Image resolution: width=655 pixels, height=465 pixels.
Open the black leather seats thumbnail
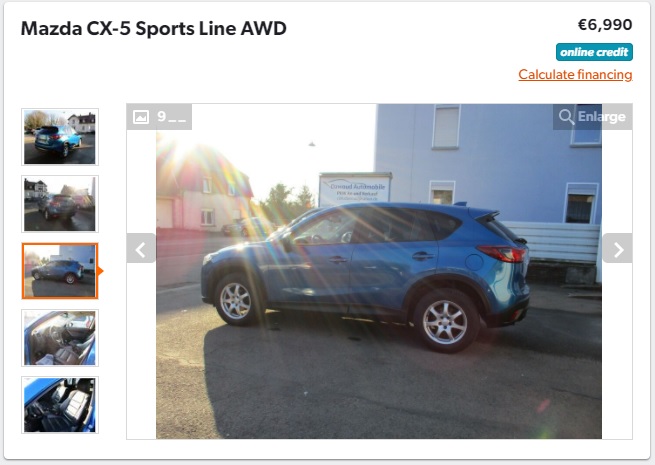click(60, 405)
